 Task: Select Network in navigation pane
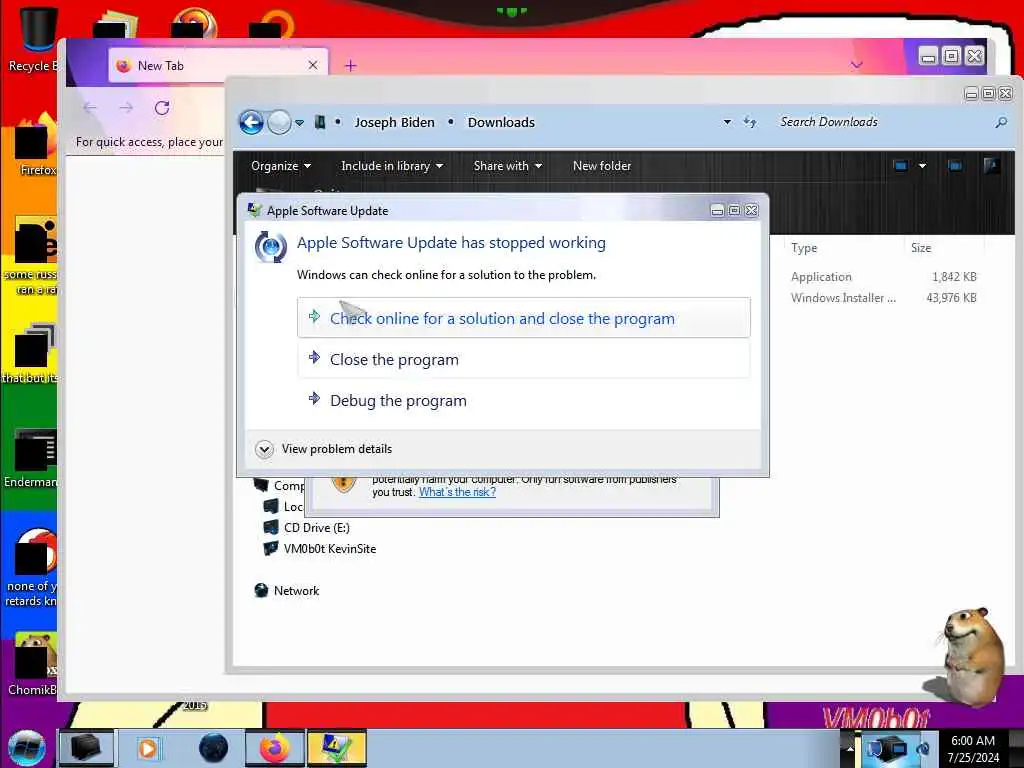tap(287, 590)
